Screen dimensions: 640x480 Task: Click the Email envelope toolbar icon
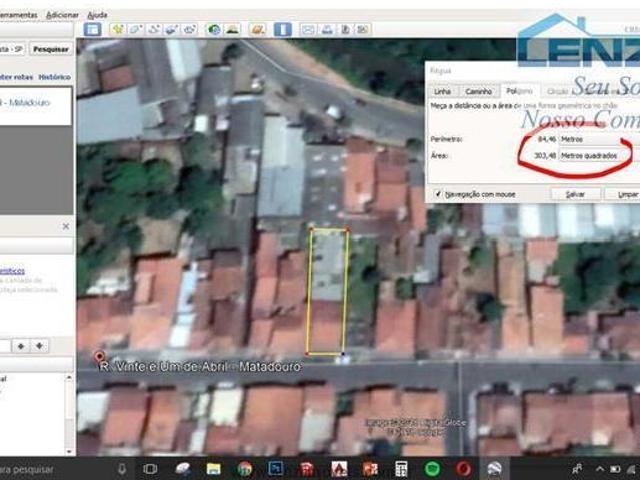tap(308, 29)
